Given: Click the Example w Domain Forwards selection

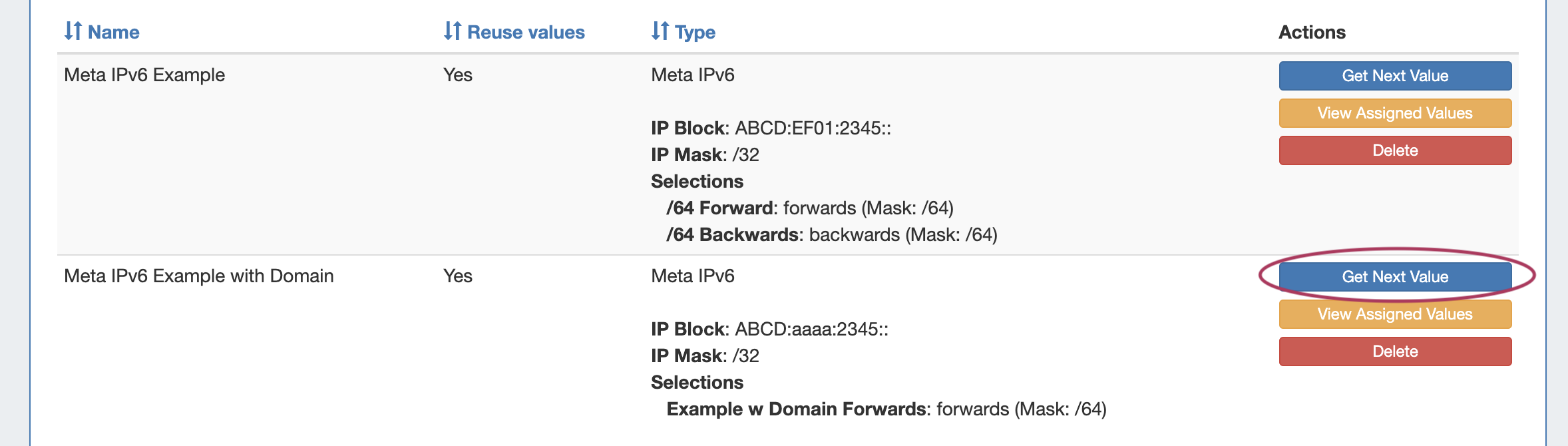Looking at the screenshot, I should [x=886, y=409].
